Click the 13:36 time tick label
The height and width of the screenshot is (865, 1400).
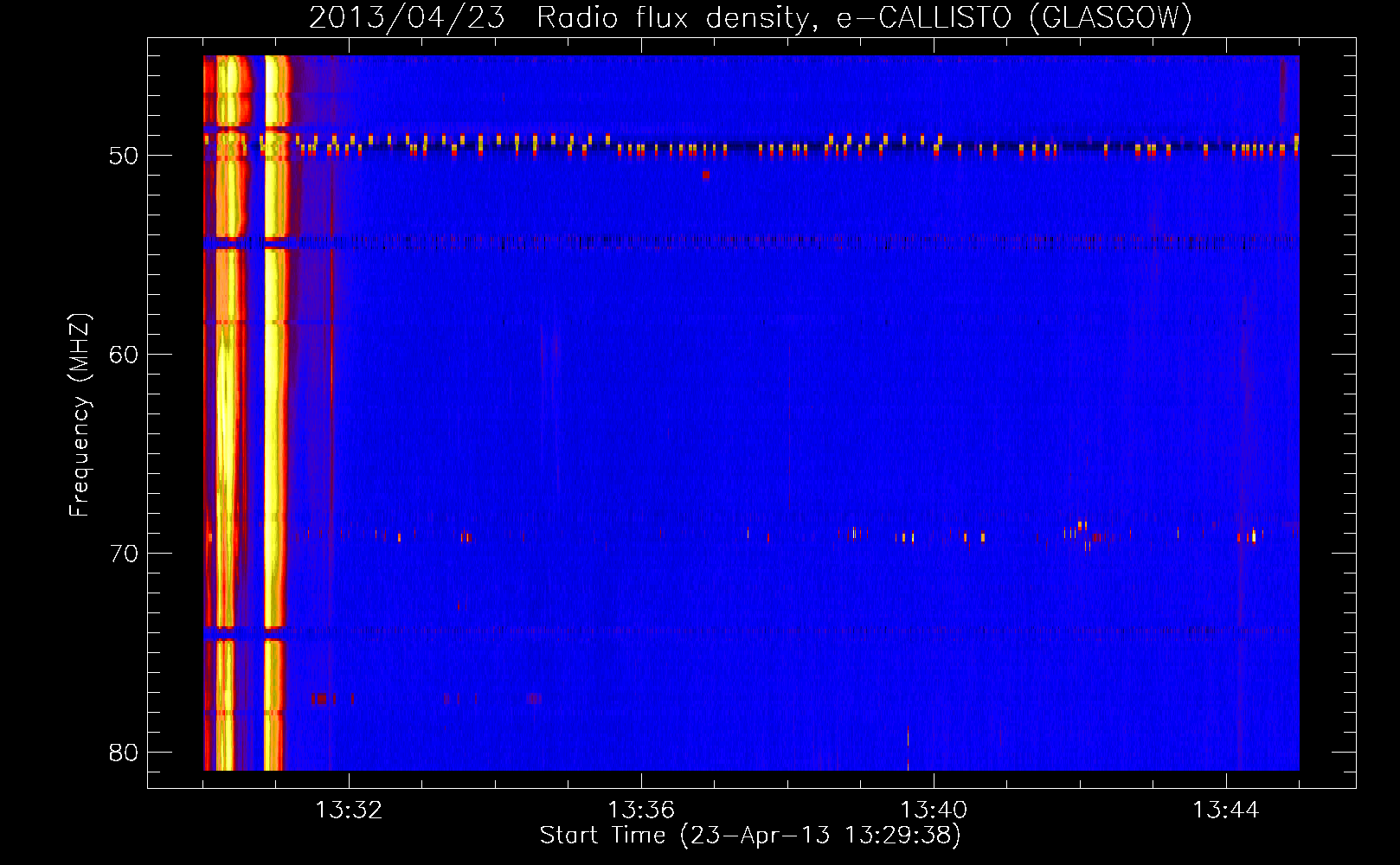(641, 811)
